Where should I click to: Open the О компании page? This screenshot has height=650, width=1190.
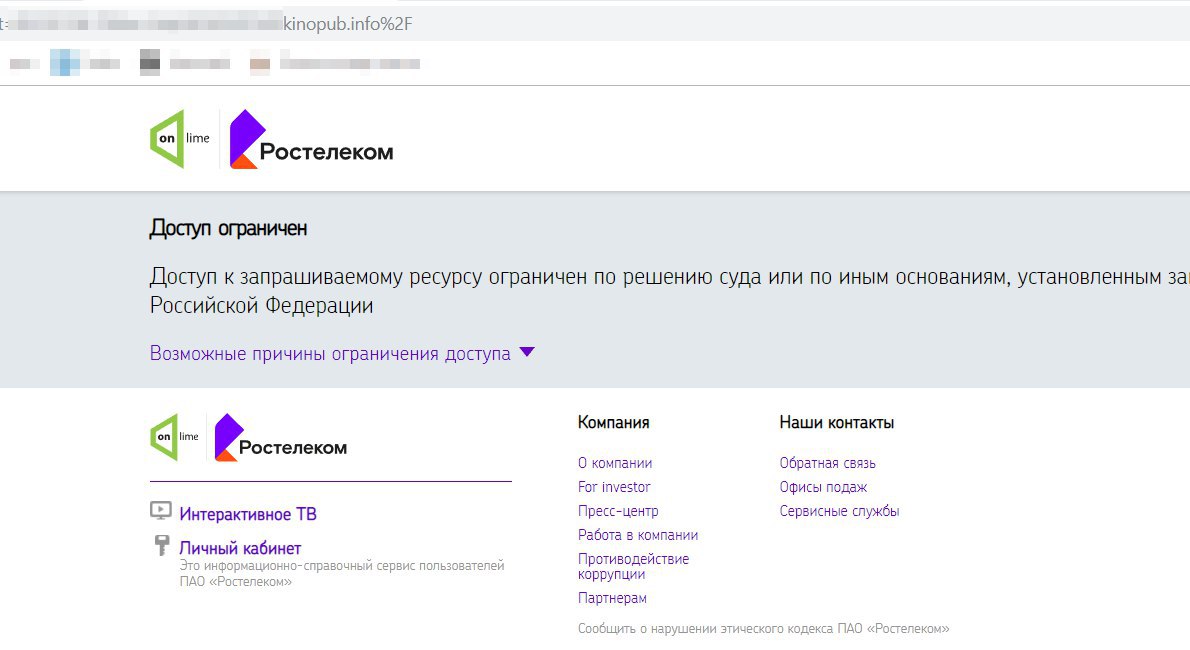(x=615, y=463)
